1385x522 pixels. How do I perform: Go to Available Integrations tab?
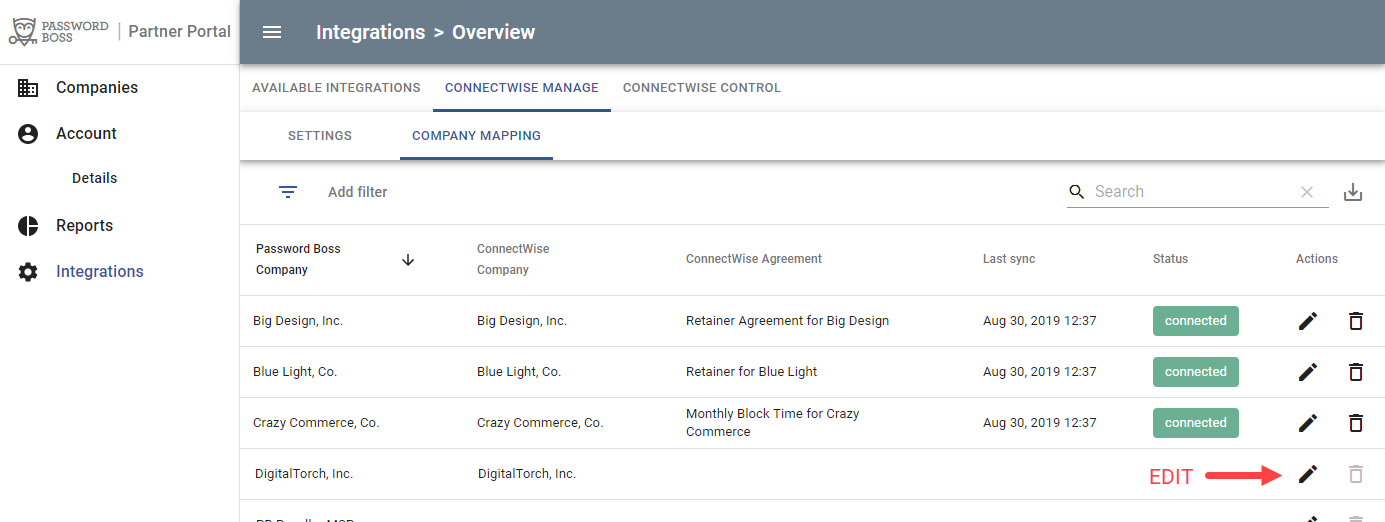tap(336, 88)
